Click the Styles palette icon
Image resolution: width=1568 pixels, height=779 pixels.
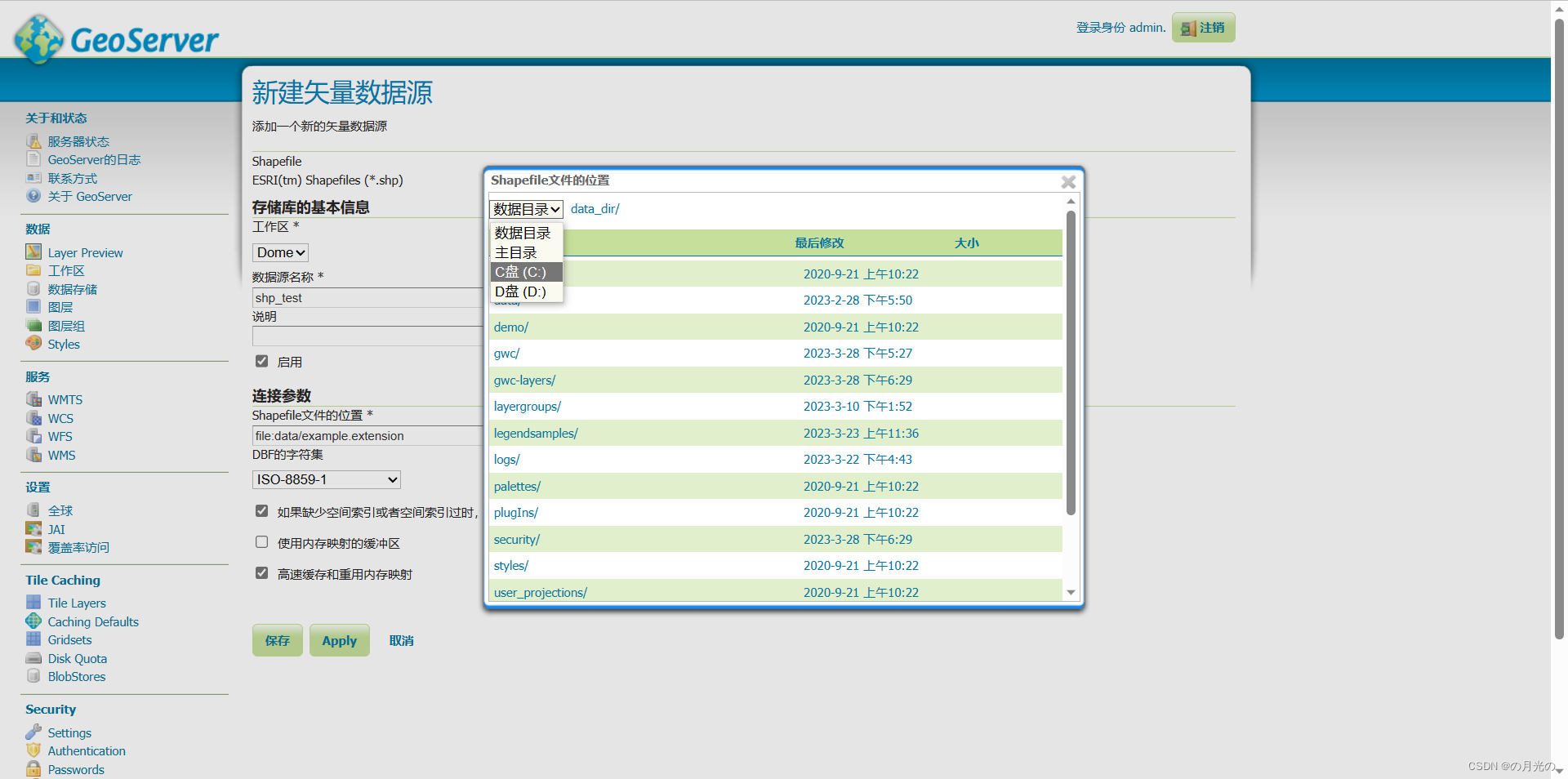point(33,344)
